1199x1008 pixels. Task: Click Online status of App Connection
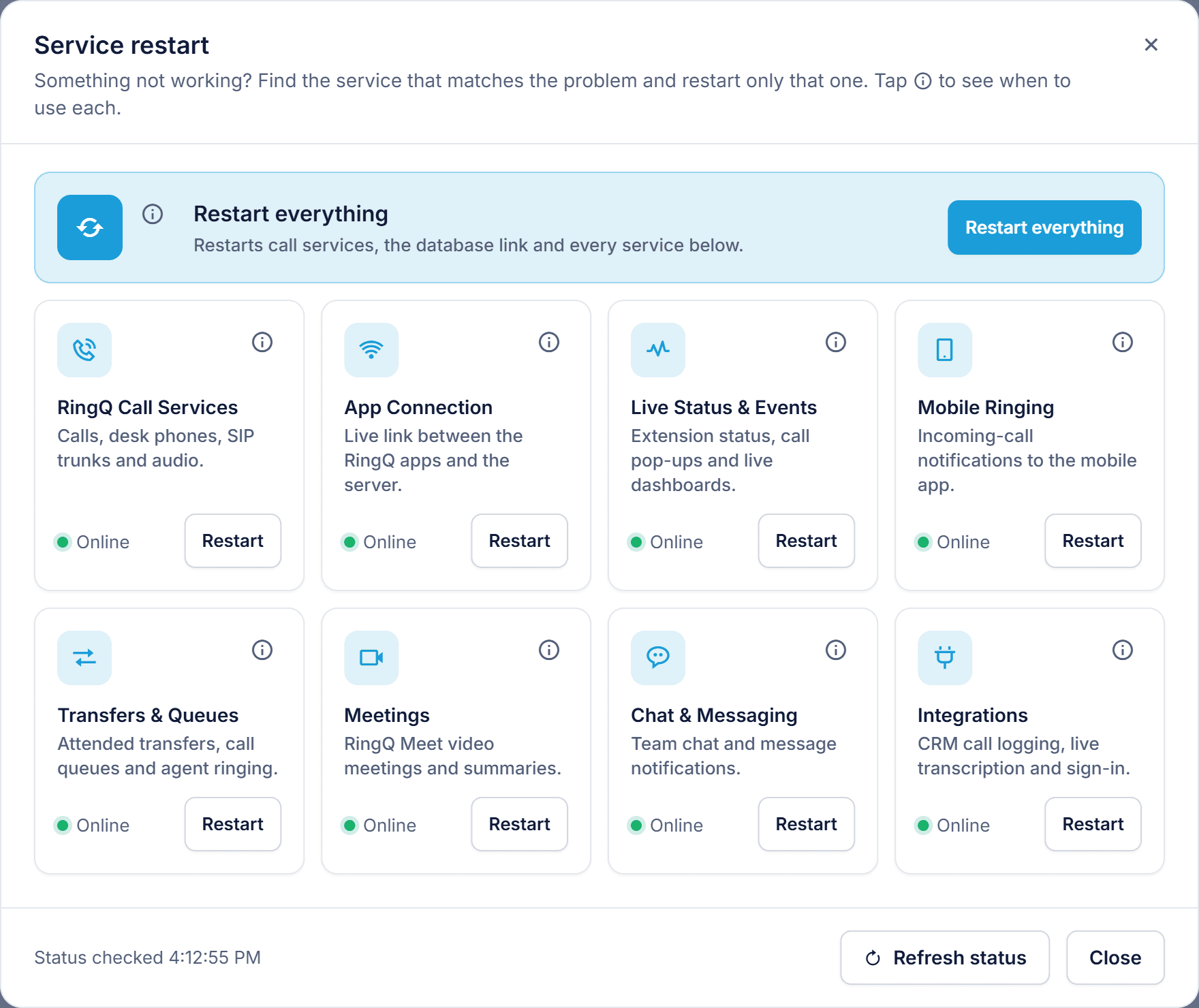pyautogui.click(x=379, y=542)
